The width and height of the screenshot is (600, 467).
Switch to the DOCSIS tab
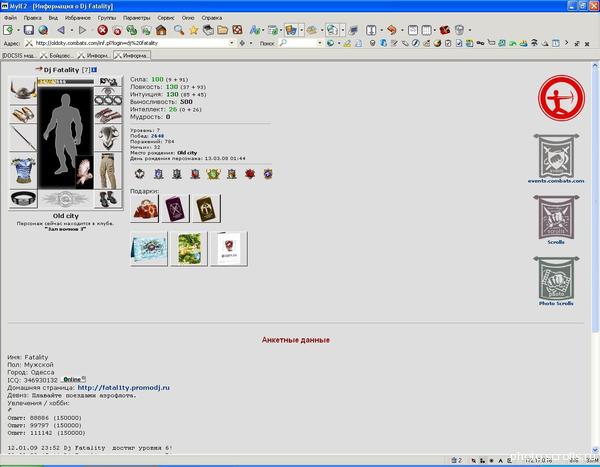click(19, 56)
